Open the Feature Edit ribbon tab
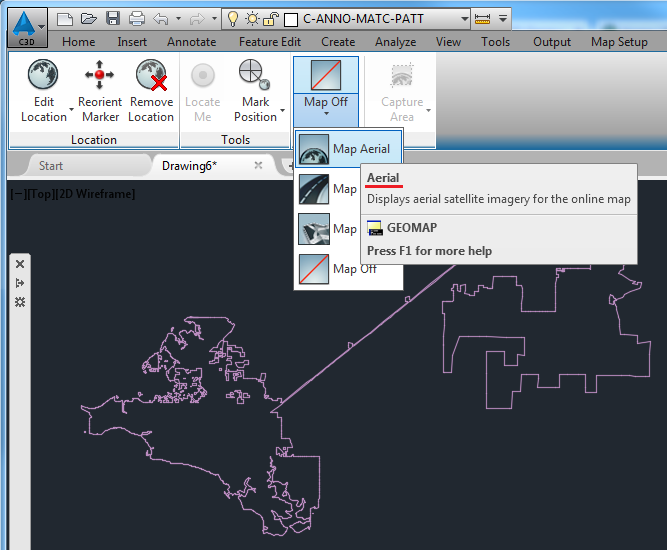667x550 pixels. (270, 42)
